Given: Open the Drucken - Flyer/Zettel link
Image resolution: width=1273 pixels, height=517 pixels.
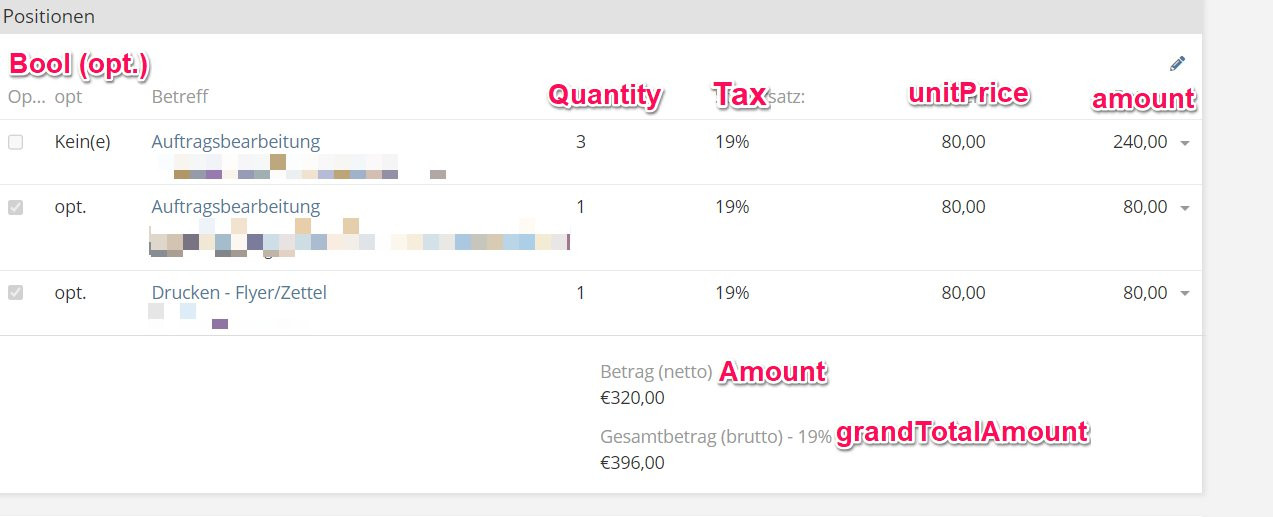Looking at the screenshot, I should (239, 292).
